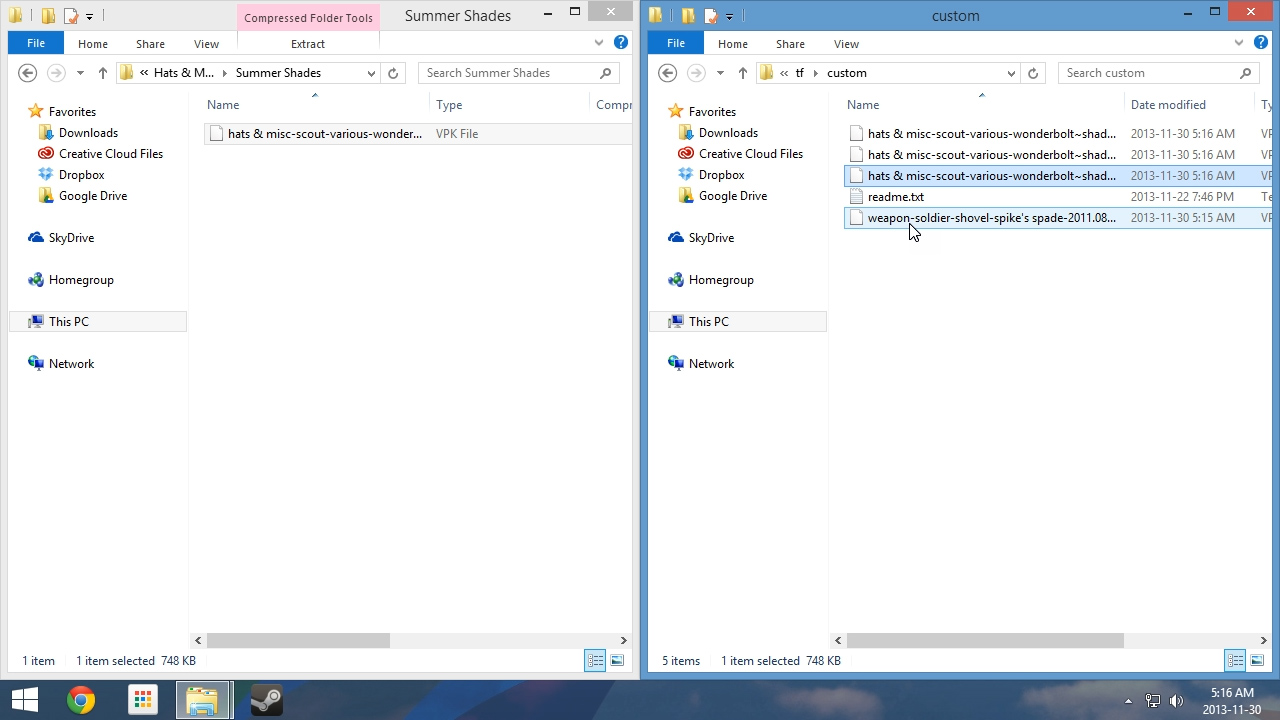Viewport: 1280px width, 720px height.
Task: Switch custom window to details view
Action: click(1235, 661)
